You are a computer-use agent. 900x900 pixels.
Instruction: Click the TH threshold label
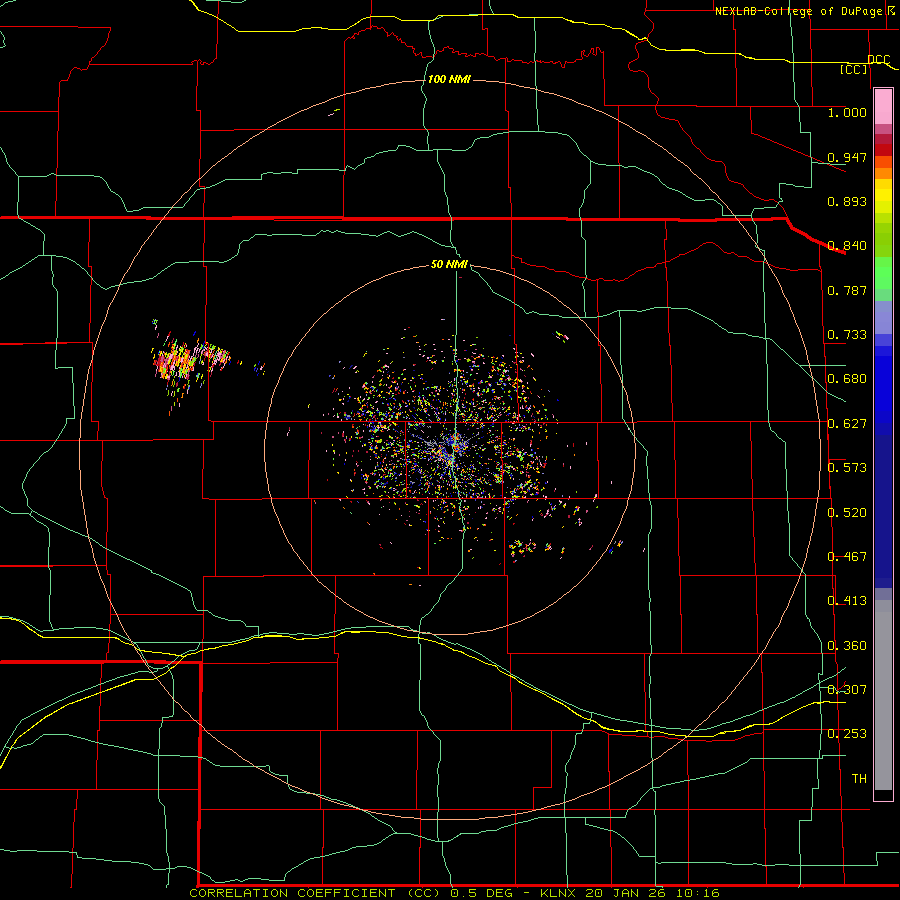[x=859, y=779]
